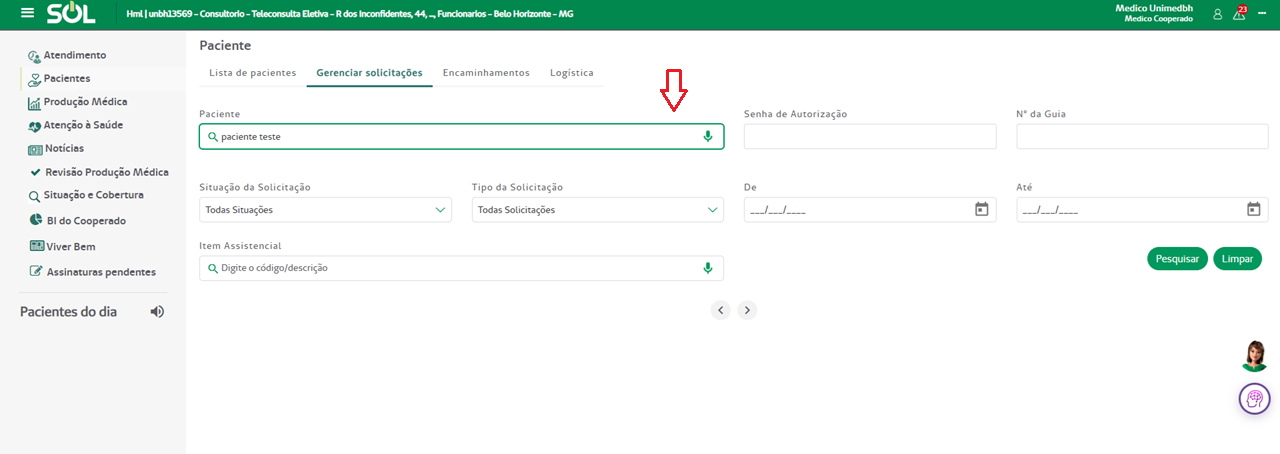The height and width of the screenshot is (454, 1280).
Task: Open Produção Médica in the sidebar
Action: click(85, 102)
